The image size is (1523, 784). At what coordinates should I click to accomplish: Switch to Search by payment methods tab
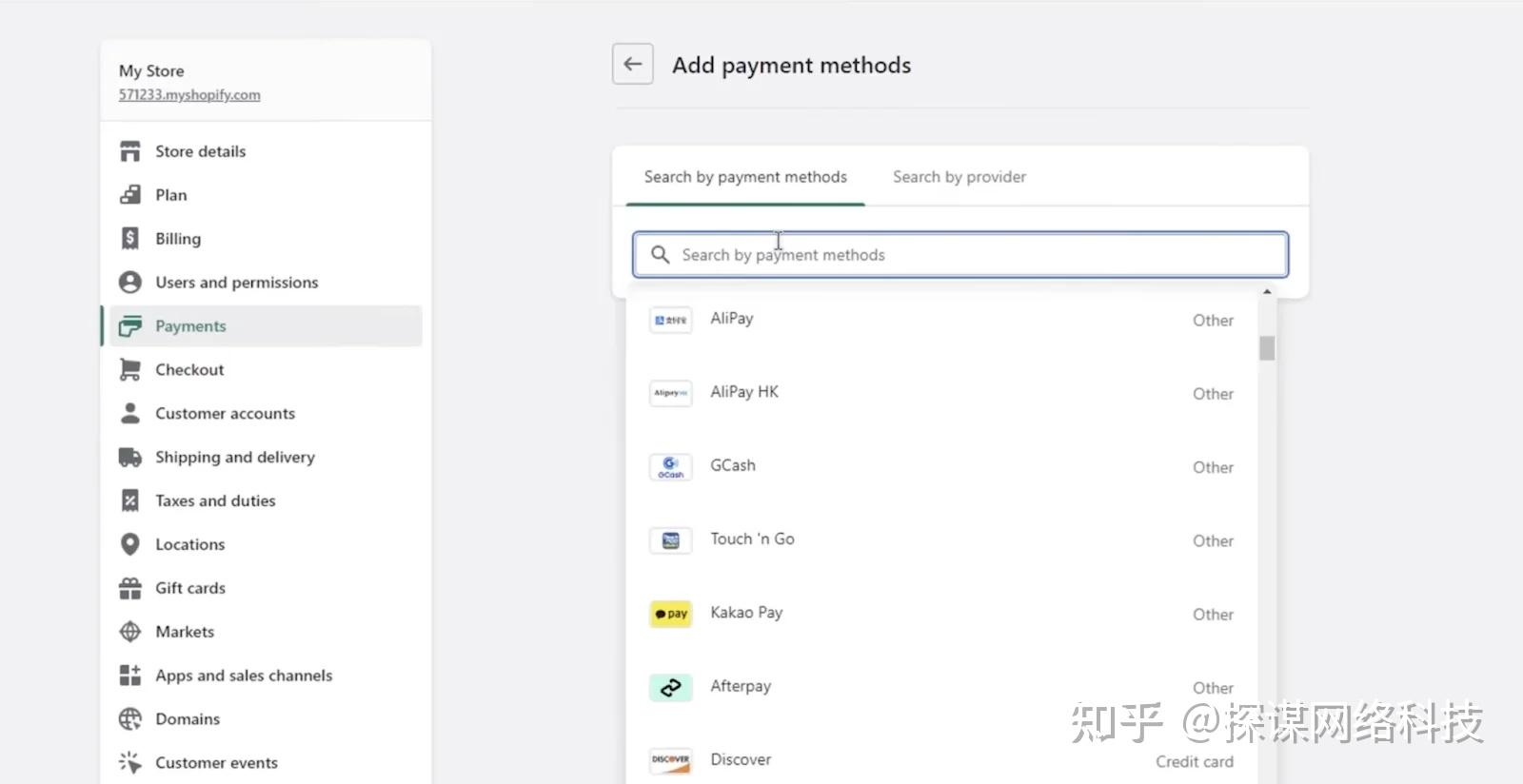click(x=745, y=177)
